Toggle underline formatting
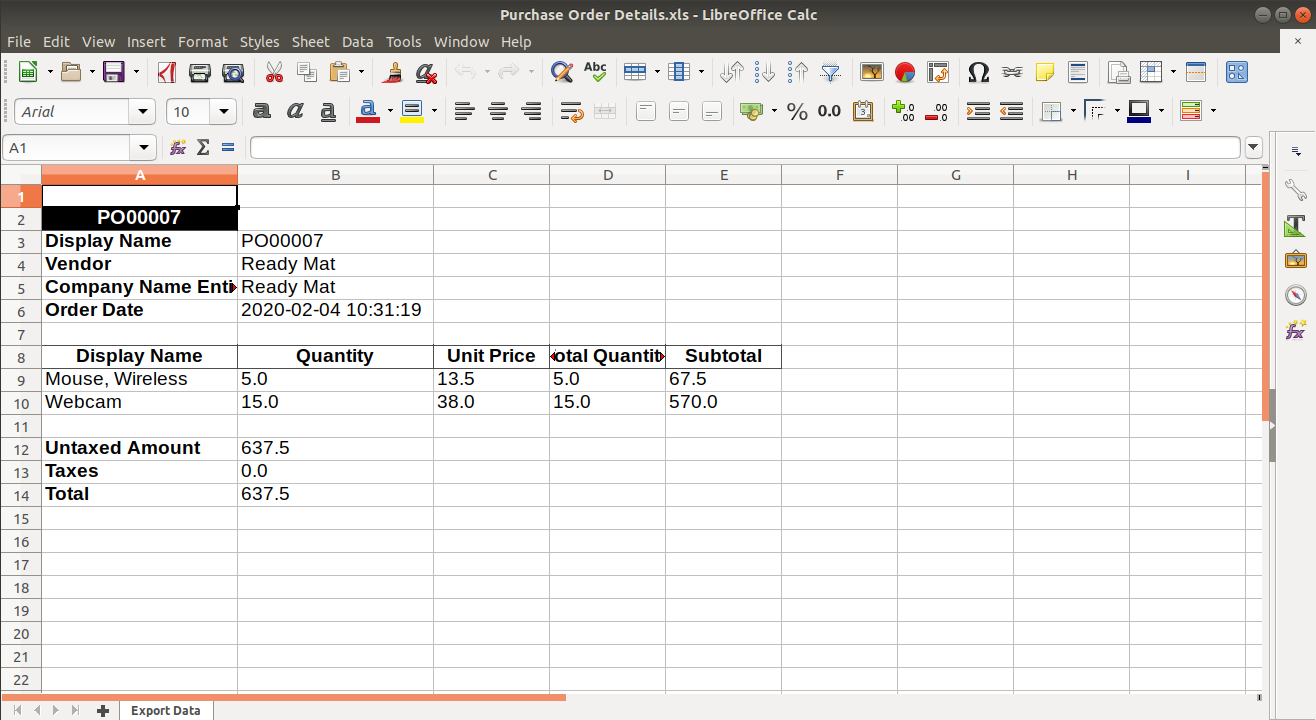This screenshot has height=720, width=1316. click(328, 111)
